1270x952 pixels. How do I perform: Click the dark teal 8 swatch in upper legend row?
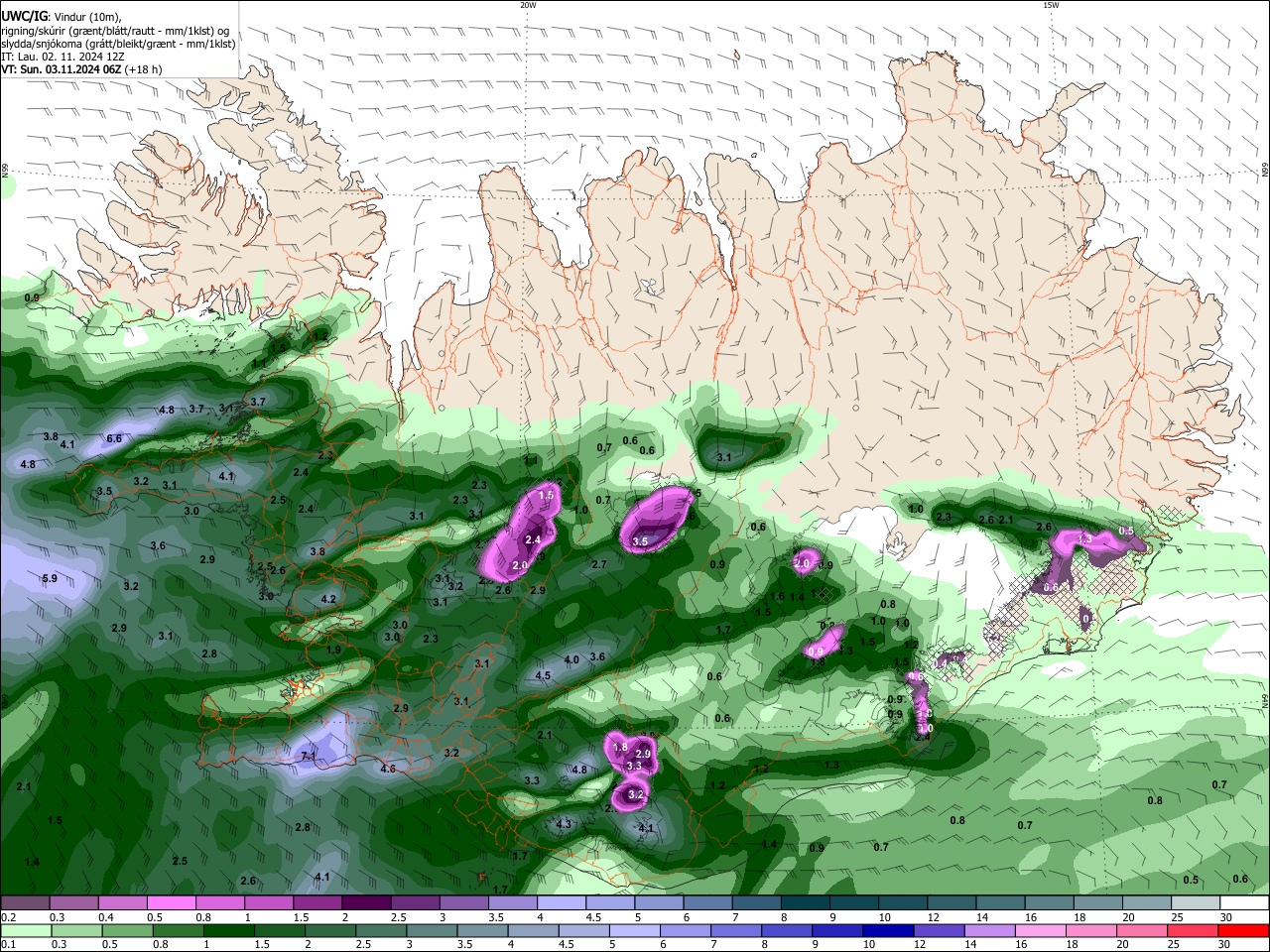click(x=806, y=903)
